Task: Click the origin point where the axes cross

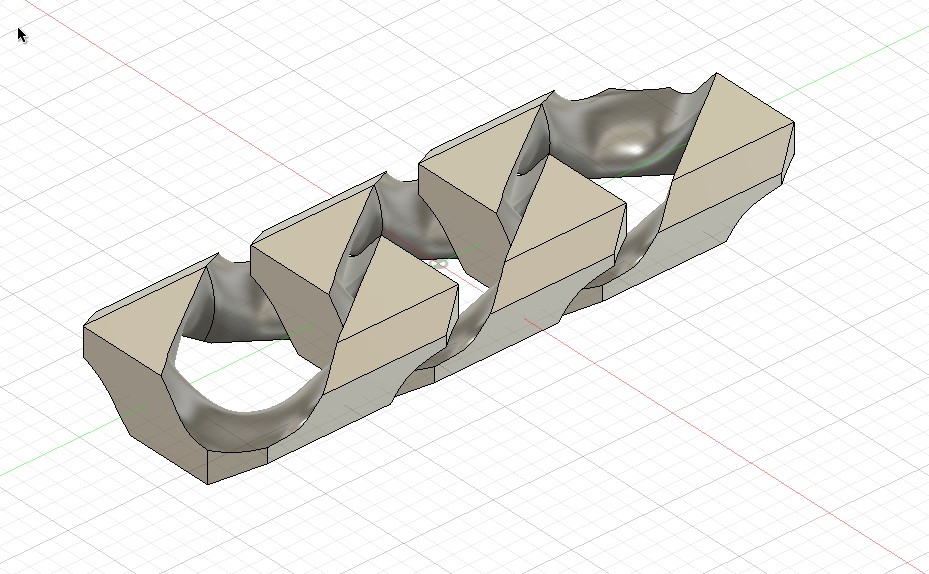Action: [x=440, y=262]
